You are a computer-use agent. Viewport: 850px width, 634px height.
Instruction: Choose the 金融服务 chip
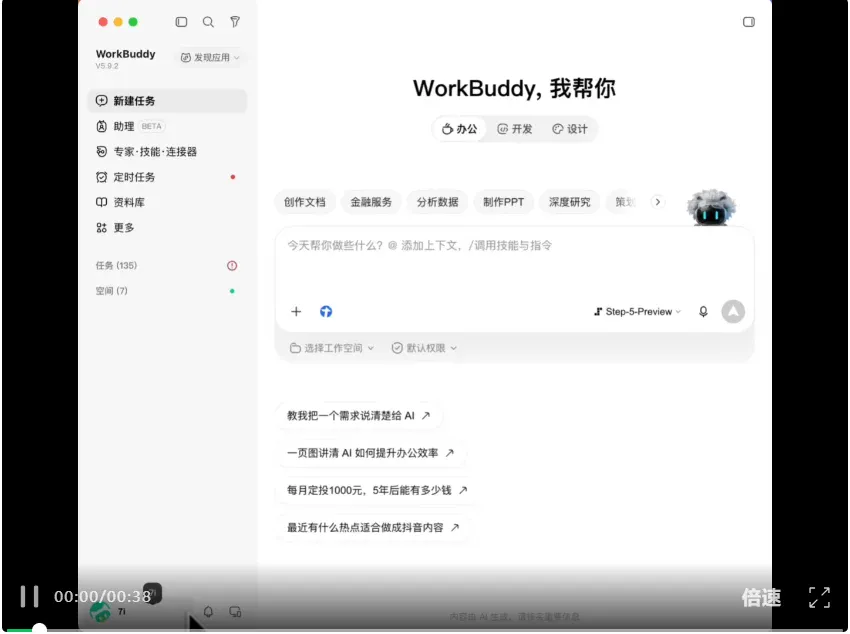click(x=371, y=202)
